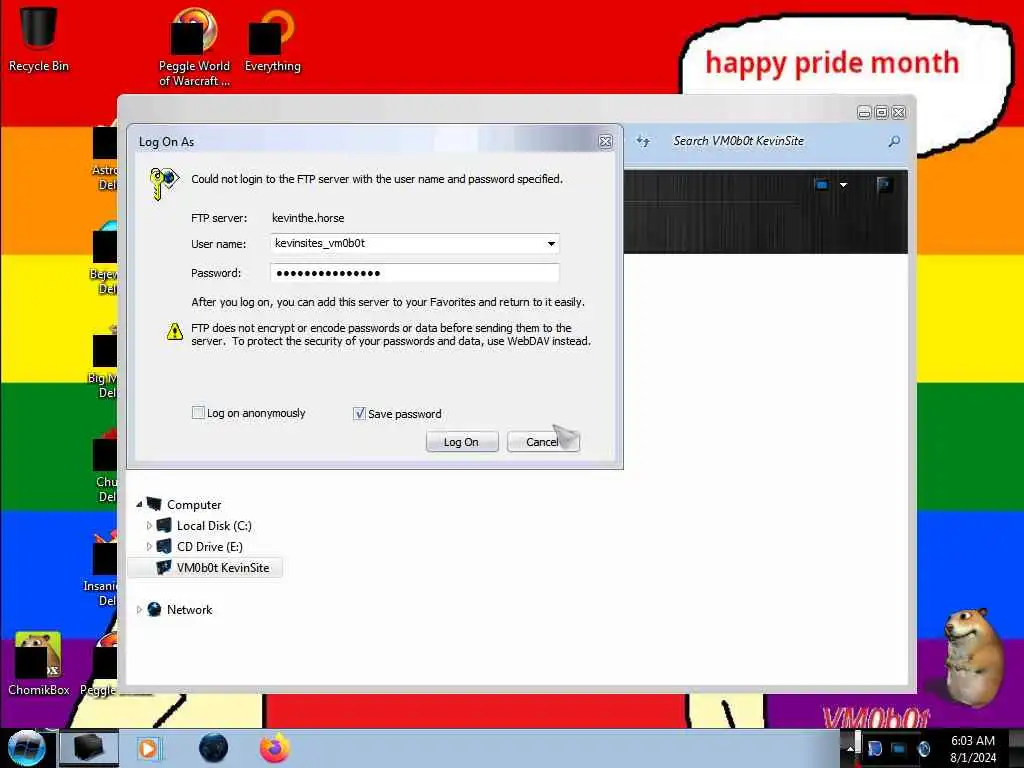Image resolution: width=1024 pixels, height=768 pixels.
Task: Show hidden system tray icons
Action: pos(850,748)
